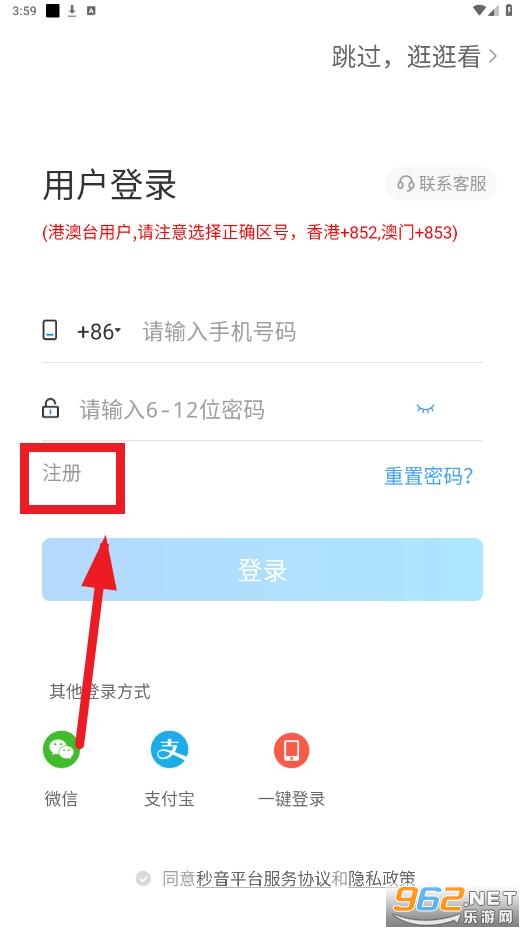Tap the one-key login phone icon
Viewport: 525px width, 933px height.
coord(291,749)
